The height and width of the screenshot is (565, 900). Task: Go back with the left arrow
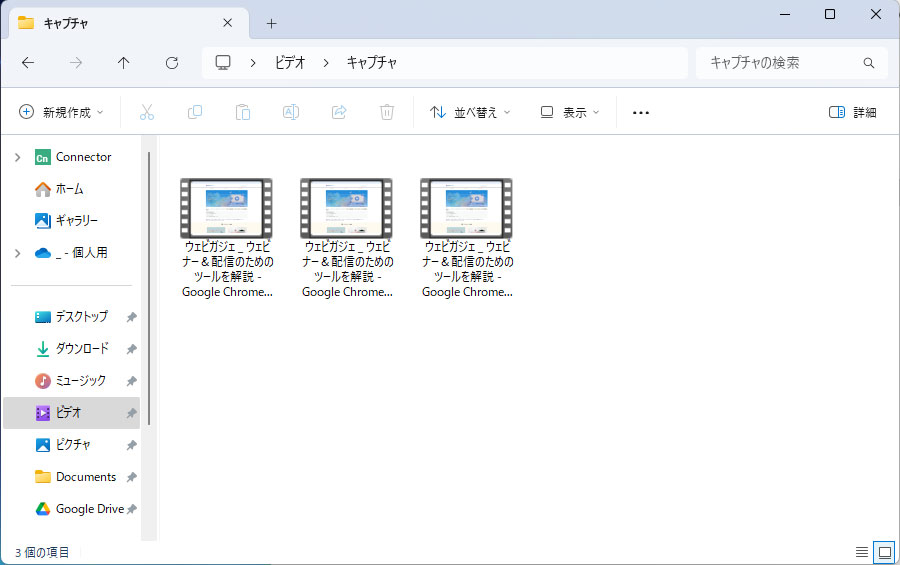[28, 63]
